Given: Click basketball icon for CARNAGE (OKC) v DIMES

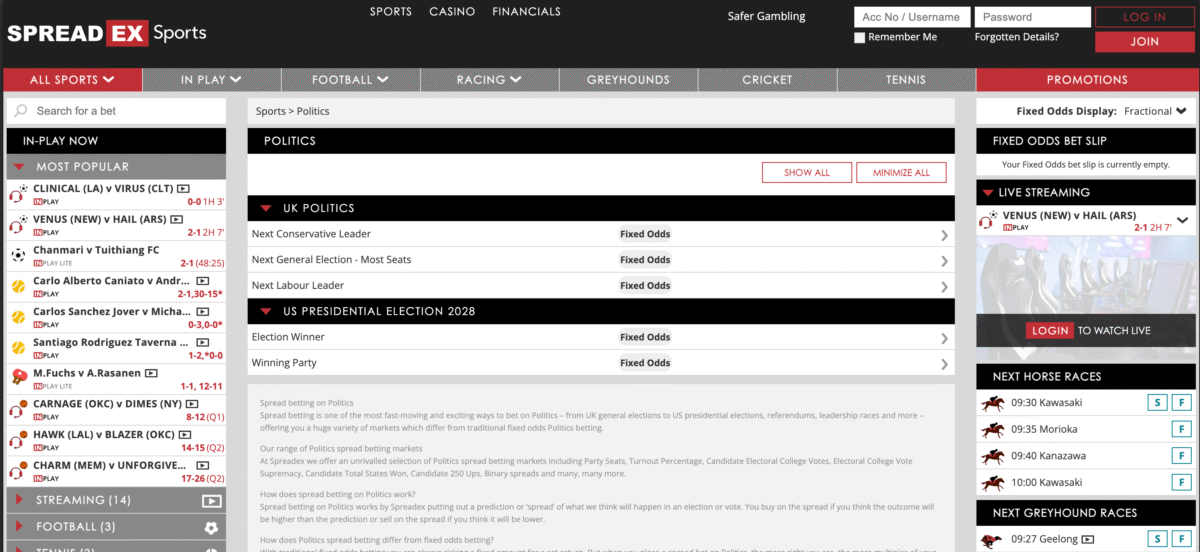Looking at the screenshot, I should 18,408.
